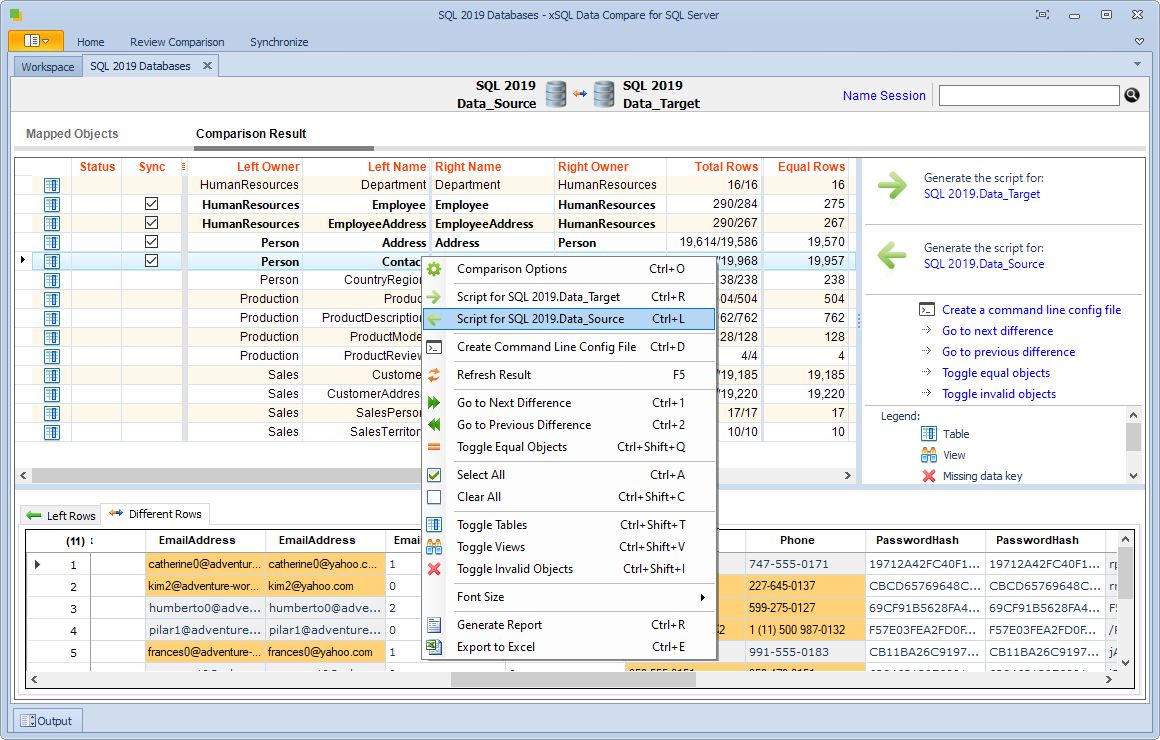Click the Name Session link label
The height and width of the screenshot is (740, 1160).
click(884, 95)
